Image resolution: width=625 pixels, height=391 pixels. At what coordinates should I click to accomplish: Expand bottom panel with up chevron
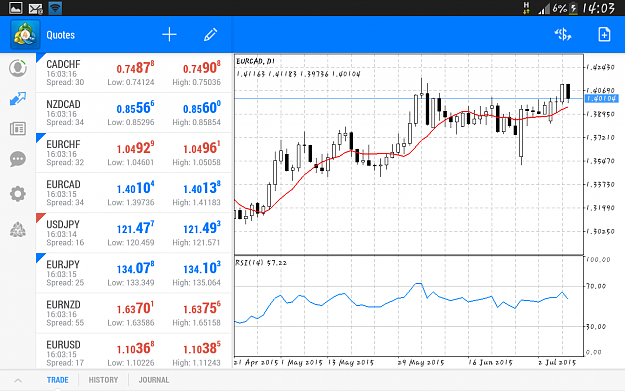point(18,380)
